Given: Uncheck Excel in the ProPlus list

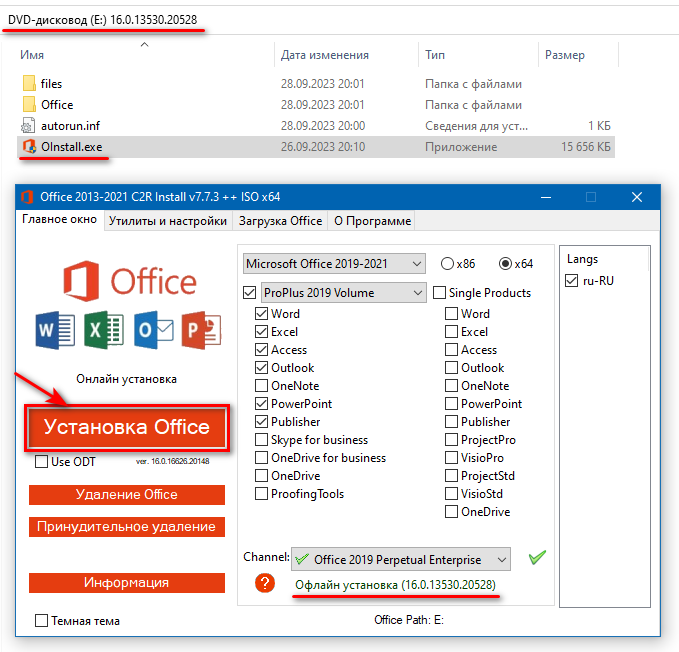Looking at the screenshot, I should coord(262,332).
